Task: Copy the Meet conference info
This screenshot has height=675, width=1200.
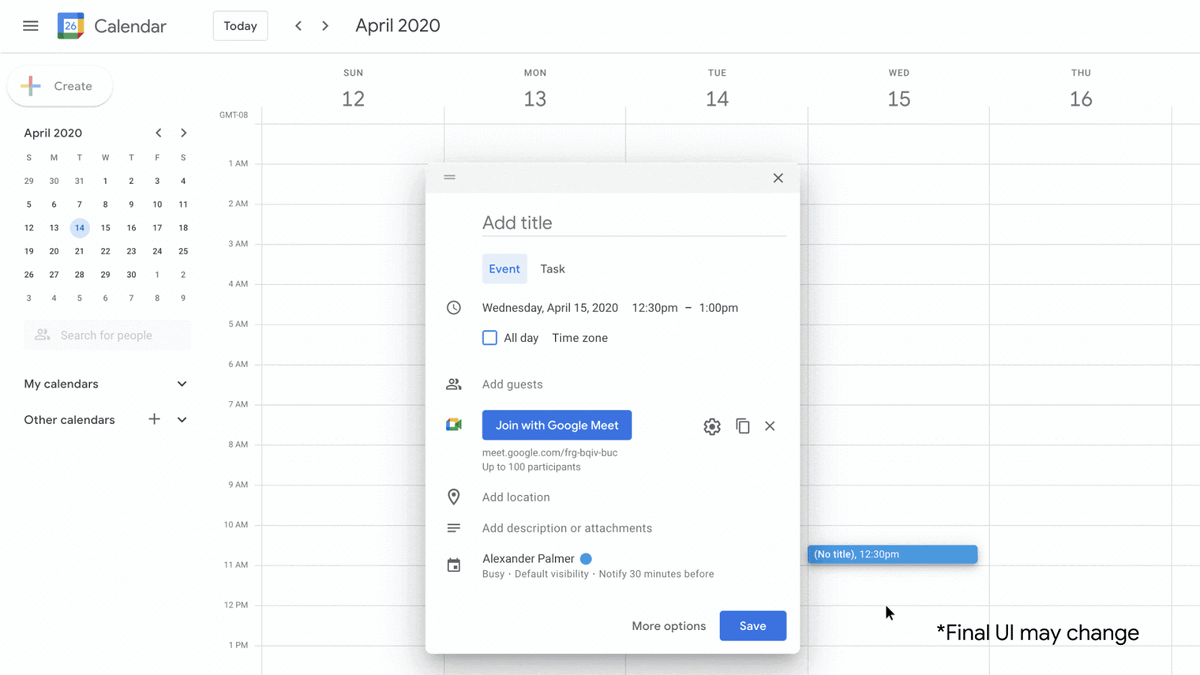Action: 743,426
